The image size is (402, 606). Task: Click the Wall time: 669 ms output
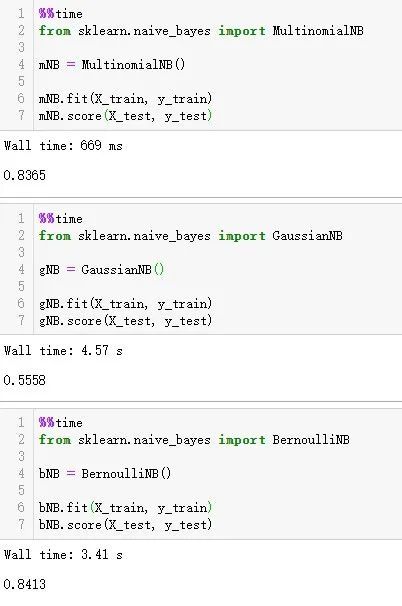point(63,146)
